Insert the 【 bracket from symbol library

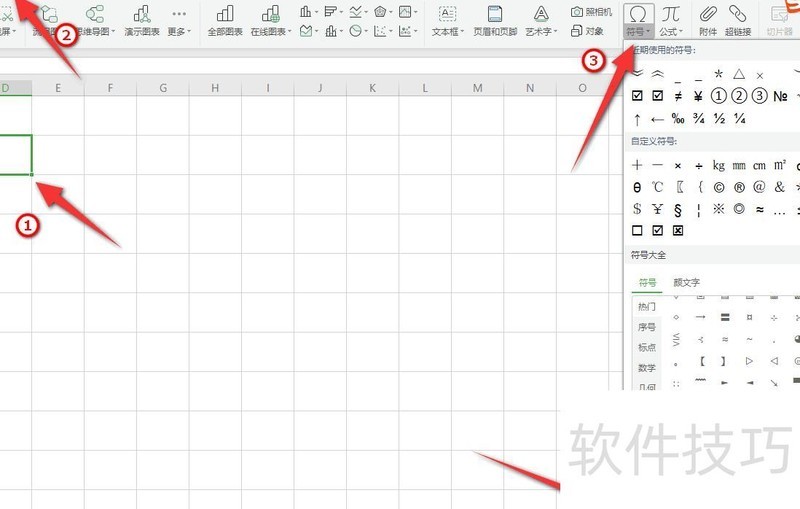point(702,361)
